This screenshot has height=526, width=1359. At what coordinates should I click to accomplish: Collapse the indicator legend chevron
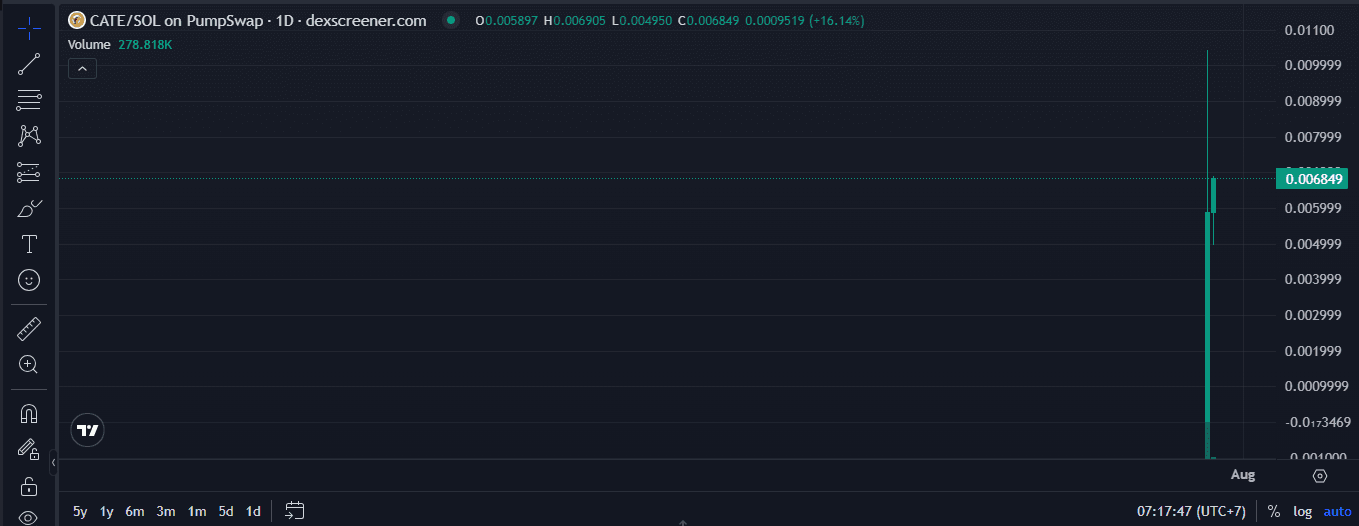point(82,68)
